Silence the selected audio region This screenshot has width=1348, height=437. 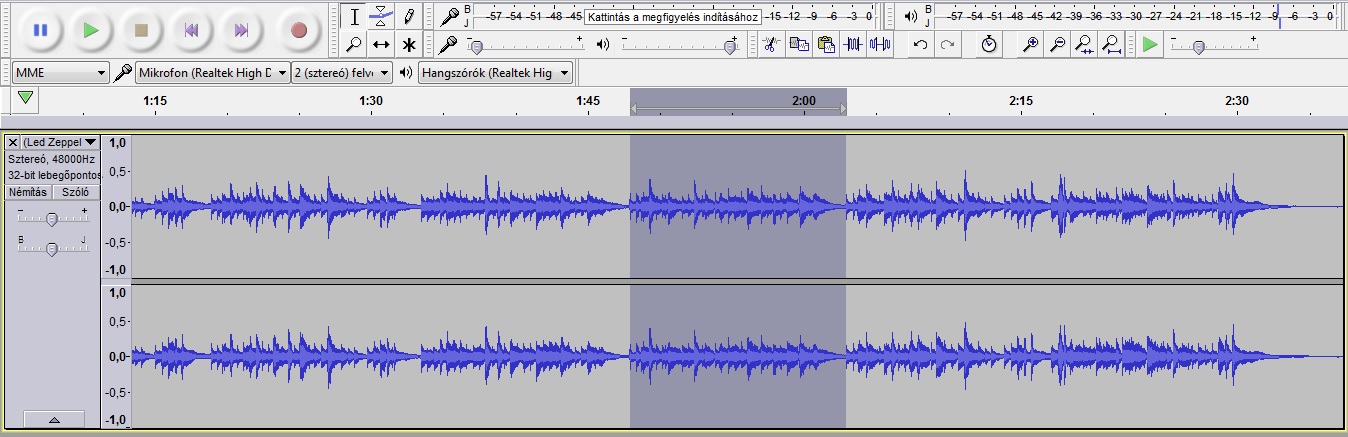[x=880, y=45]
